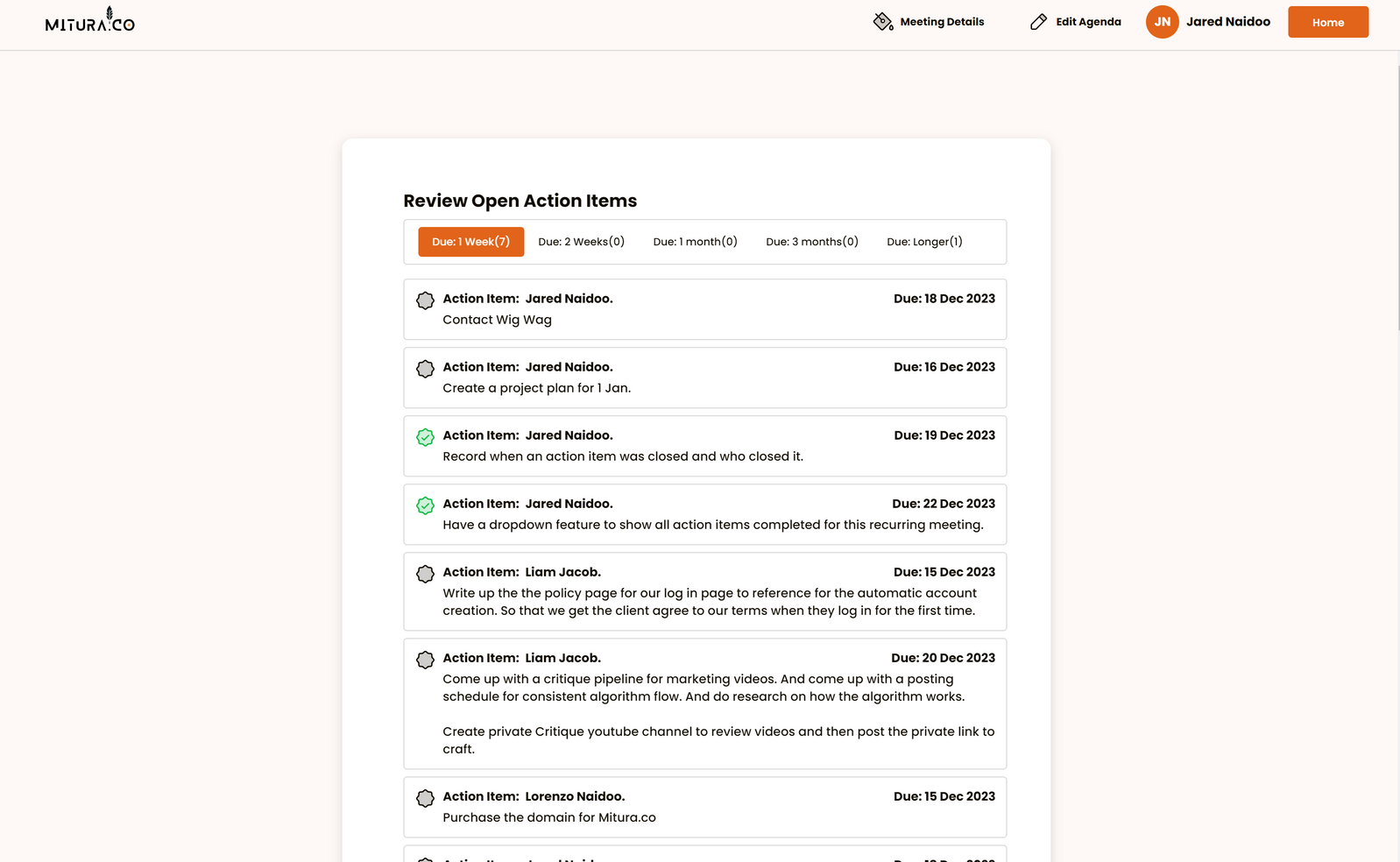Toggle status of Liam's policy page item
The height and width of the screenshot is (862, 1400).
click(x=425, y=574)
